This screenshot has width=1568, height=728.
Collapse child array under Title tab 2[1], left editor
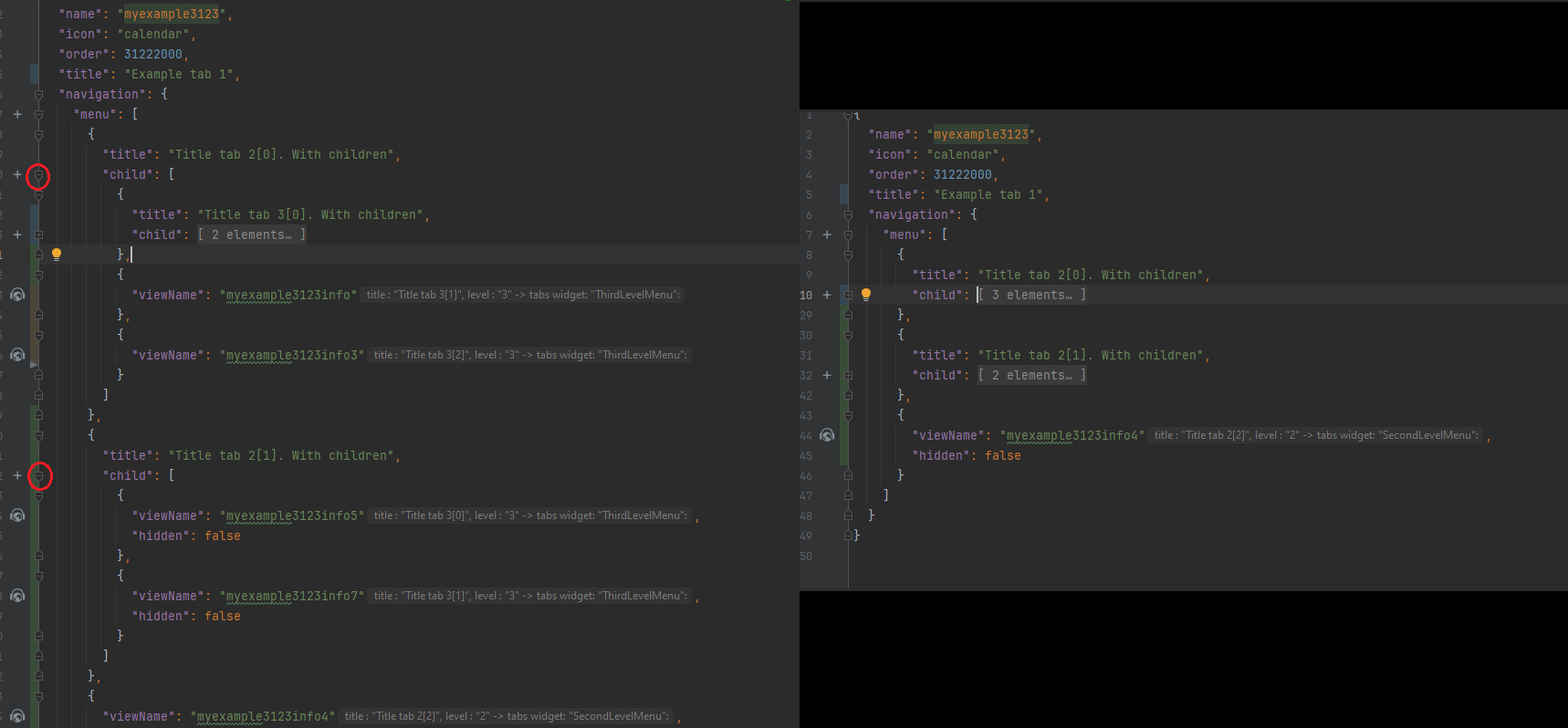[x=38, y=475]
